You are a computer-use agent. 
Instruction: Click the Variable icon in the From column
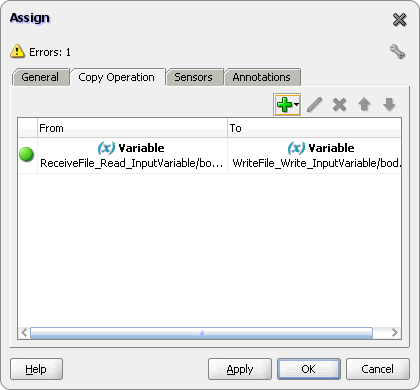point(106,148)
